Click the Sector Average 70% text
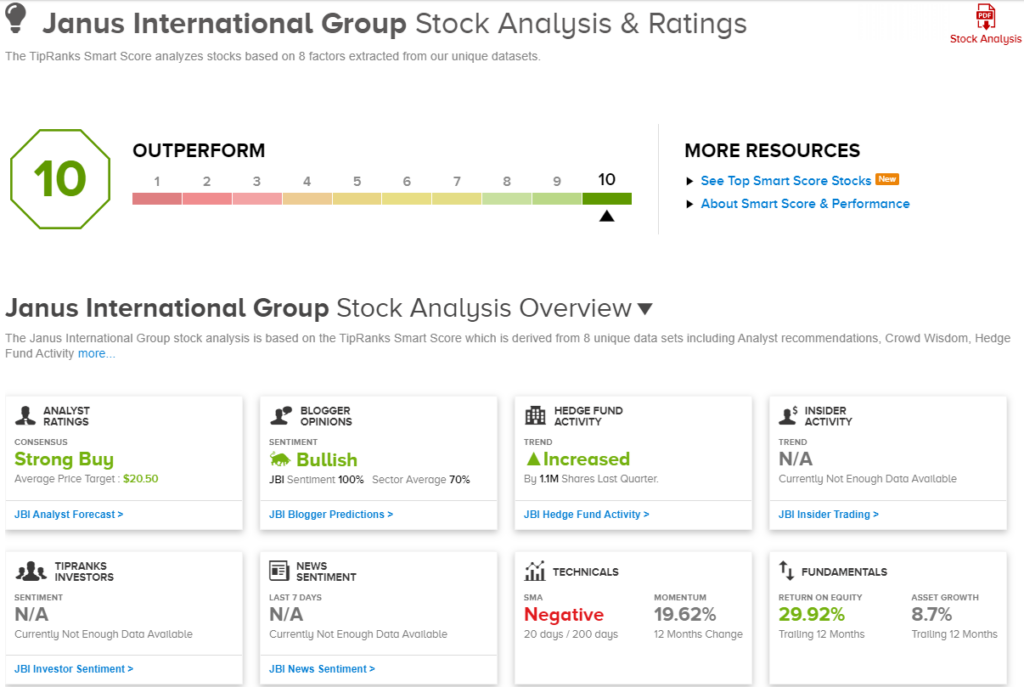Screen dimensions: 1024x687 pyautogui.click(x=421, y=479)
